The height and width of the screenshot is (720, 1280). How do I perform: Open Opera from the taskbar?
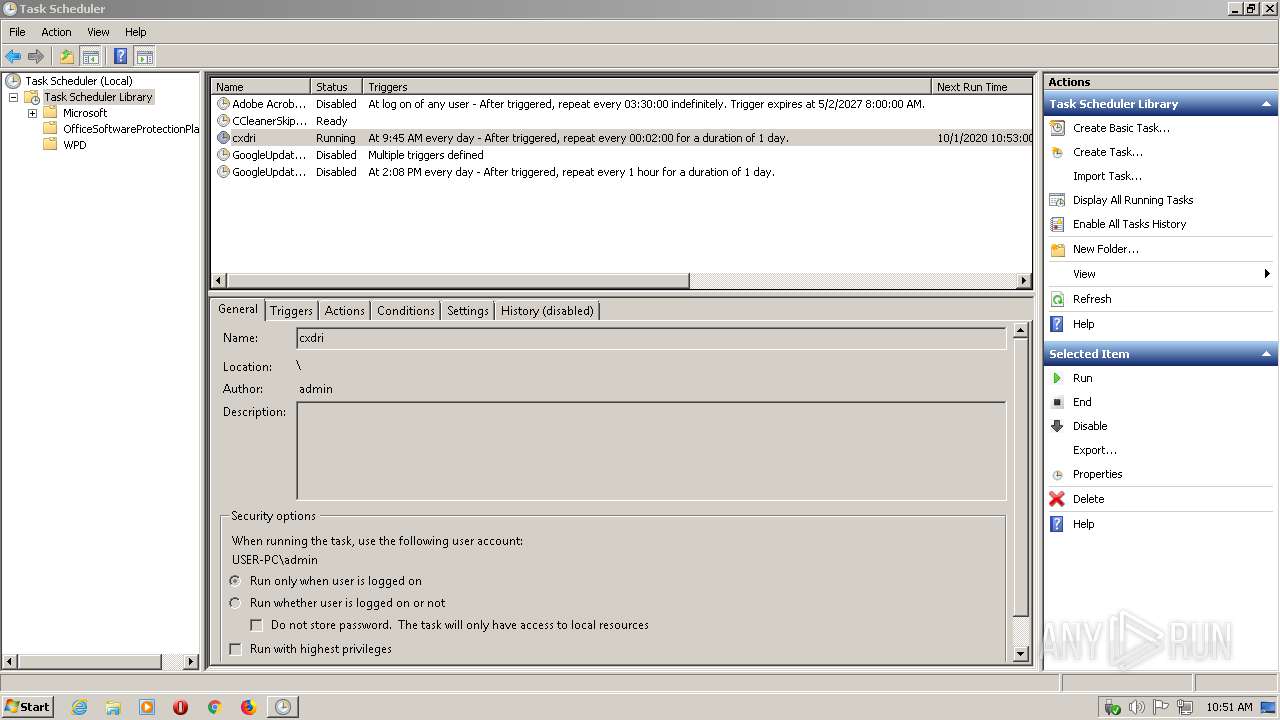click(180, 707)
